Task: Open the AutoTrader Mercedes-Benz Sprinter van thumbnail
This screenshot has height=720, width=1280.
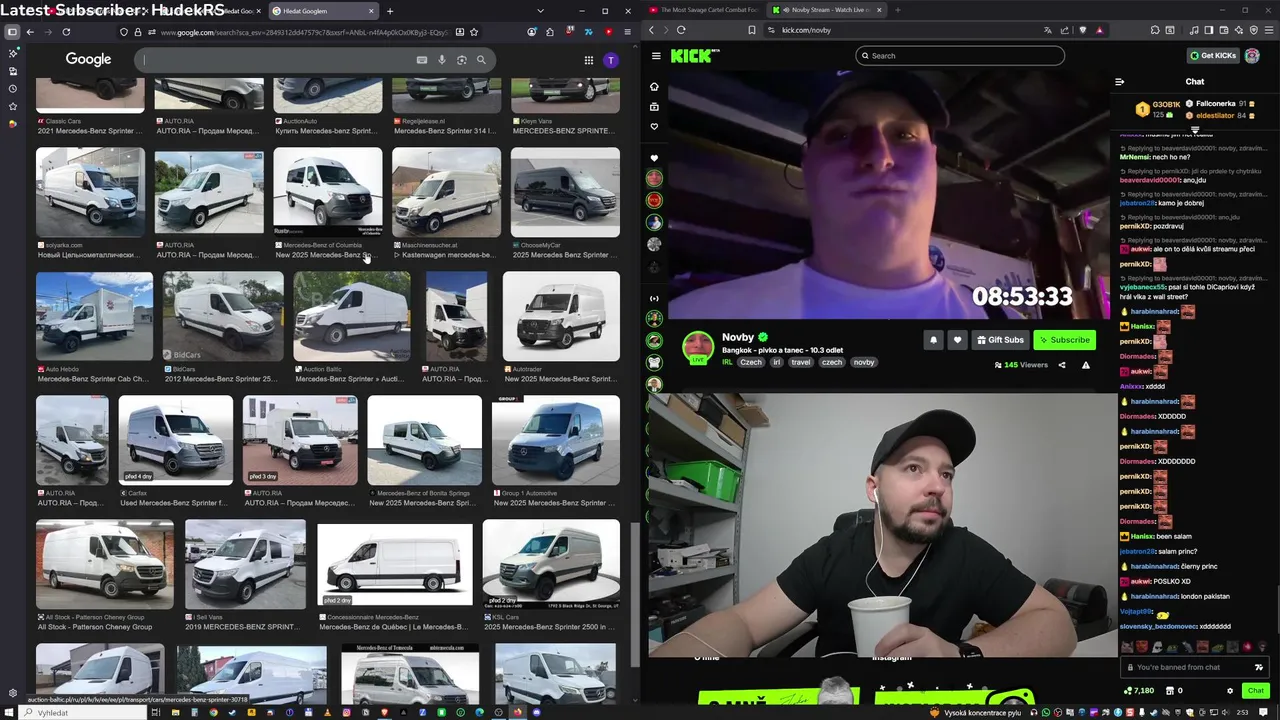Action: [x=561, y=316]
